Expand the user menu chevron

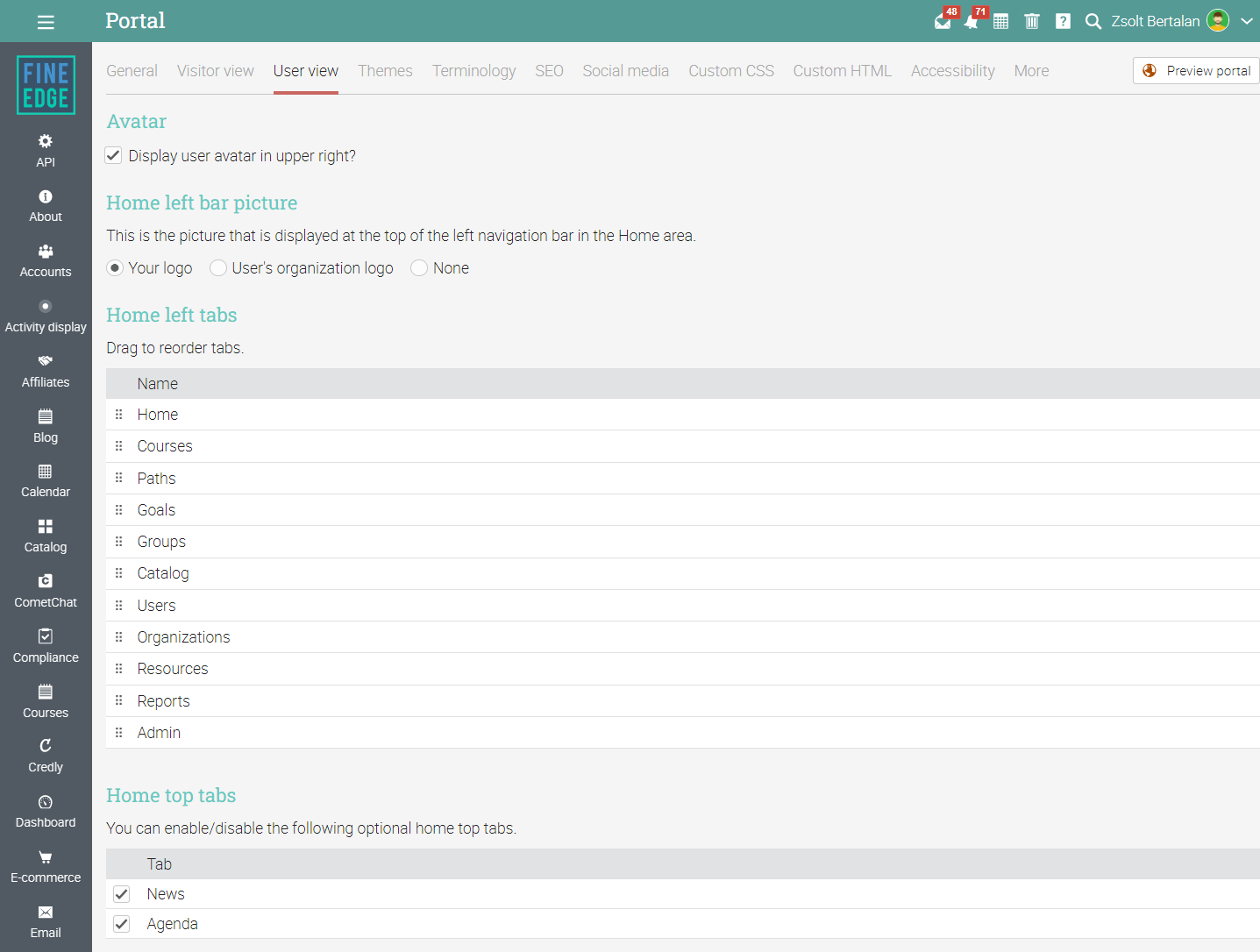tap(1246, 21)
